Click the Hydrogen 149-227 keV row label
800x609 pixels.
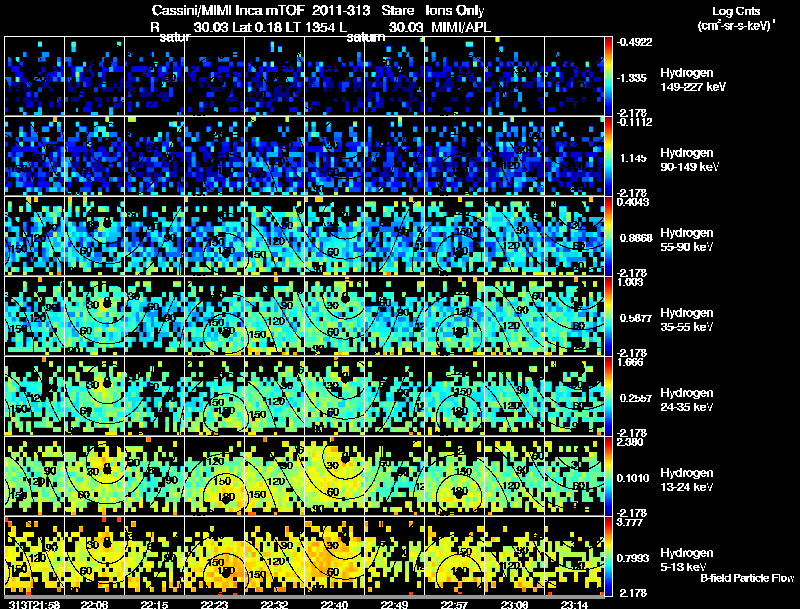[692, 80]
